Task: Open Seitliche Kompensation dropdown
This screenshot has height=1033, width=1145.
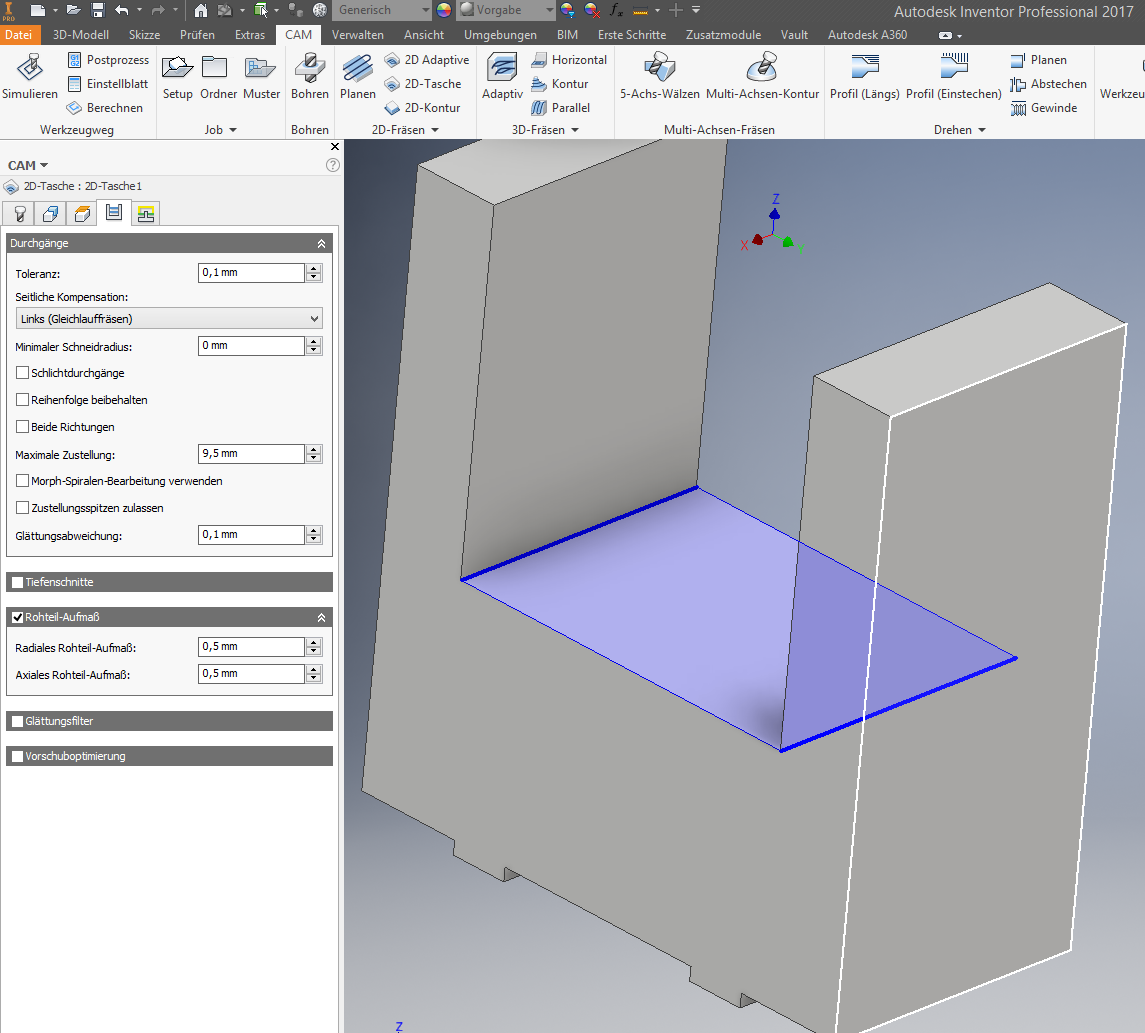Action: tap(169, 318)
